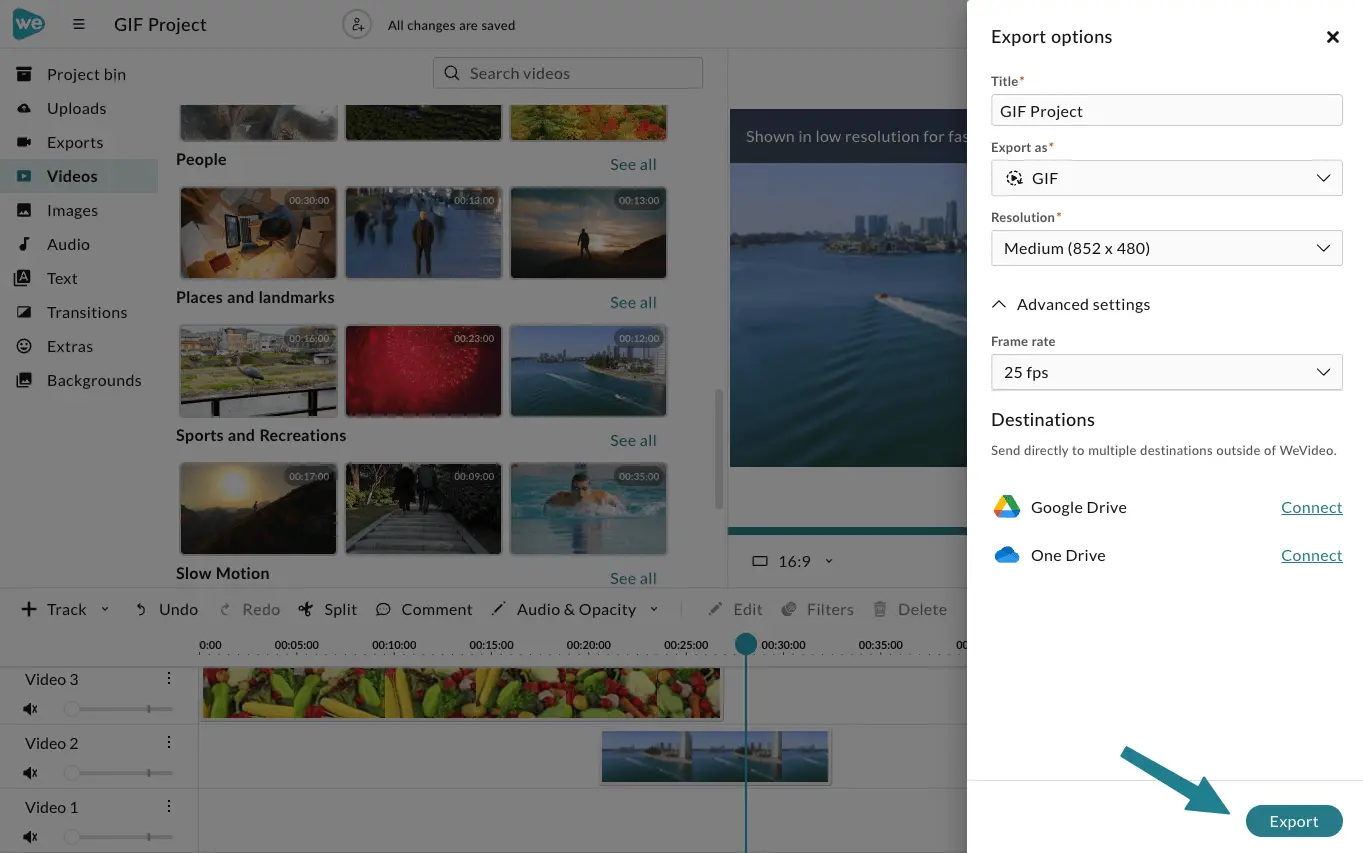See all Places and landmarks videos
Image resolution: width=1363 pixels, height=853 pixels.
(633, 302)
